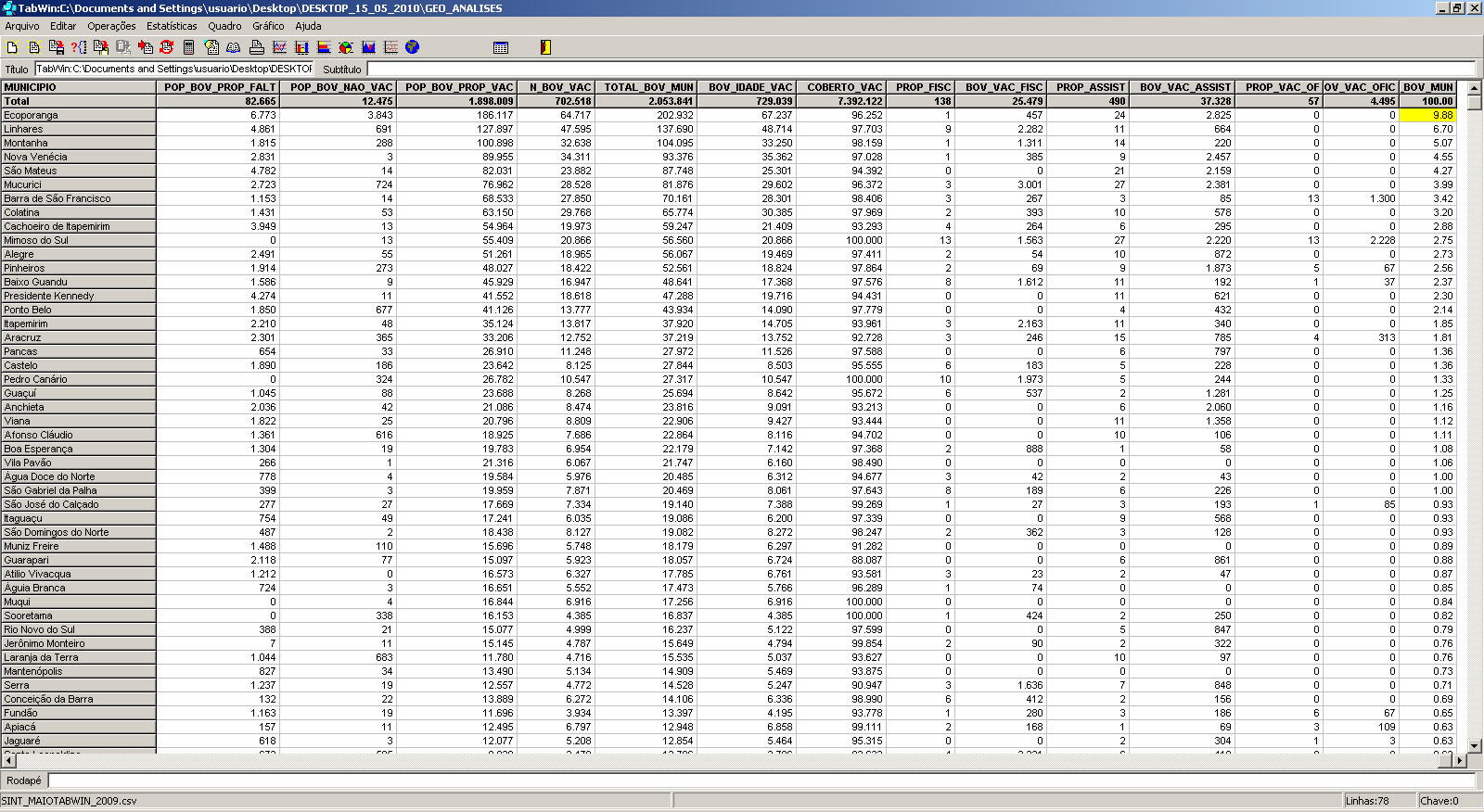Image resolution: width=1484 pixels, height=812 pixels.
Task: Select the Vila Pavão row header
Action: point(78,463)
